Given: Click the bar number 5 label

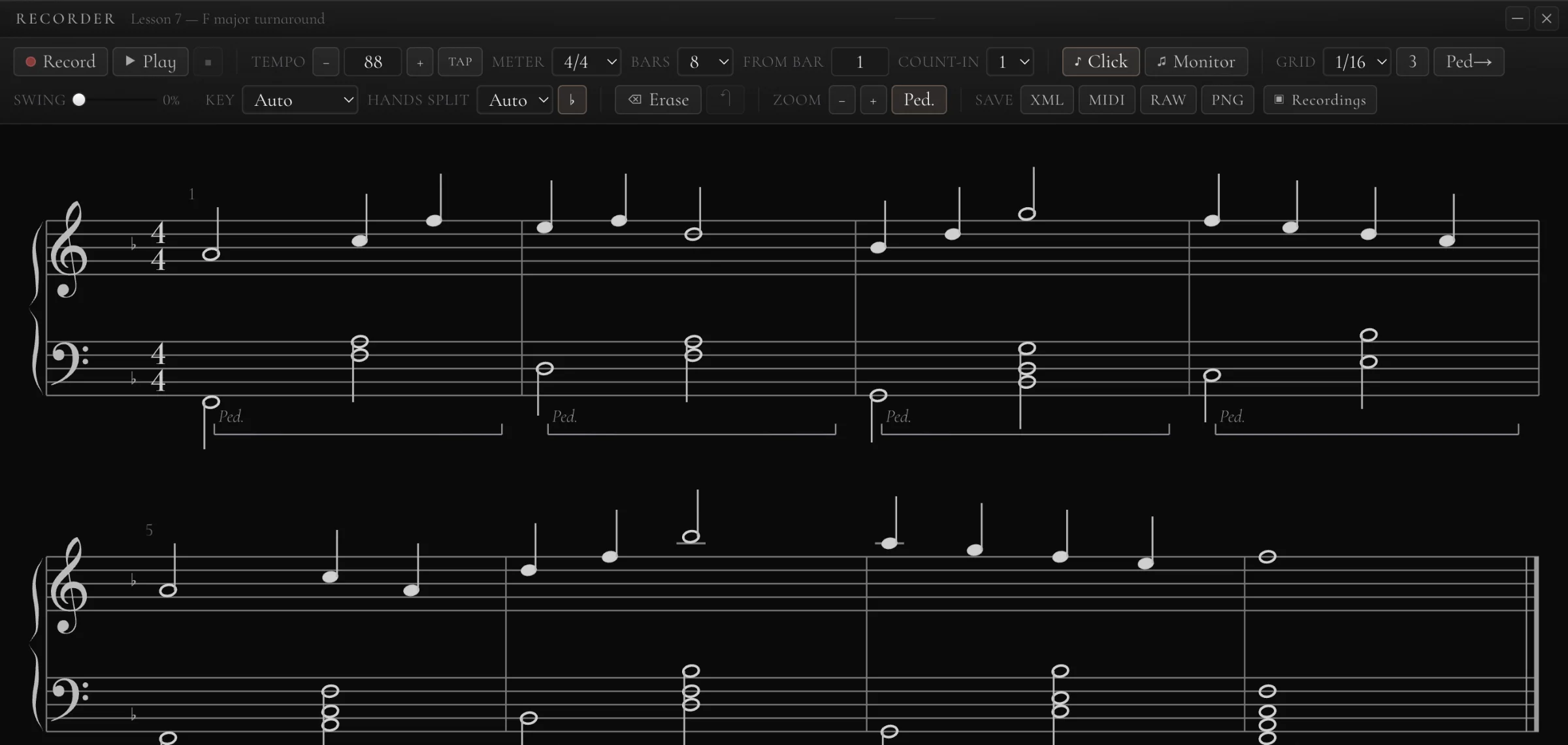Looking at the screenshot, I should click(149, 530).
